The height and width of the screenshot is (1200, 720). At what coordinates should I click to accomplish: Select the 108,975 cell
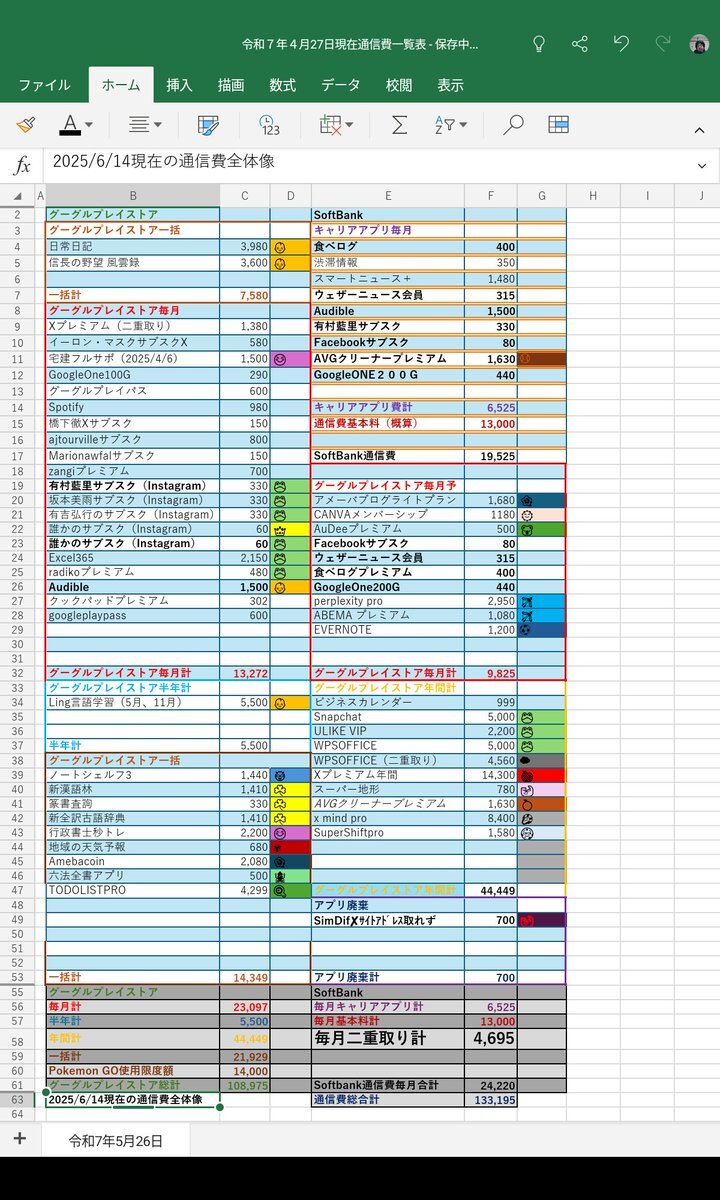click(x=245, y=1085)
